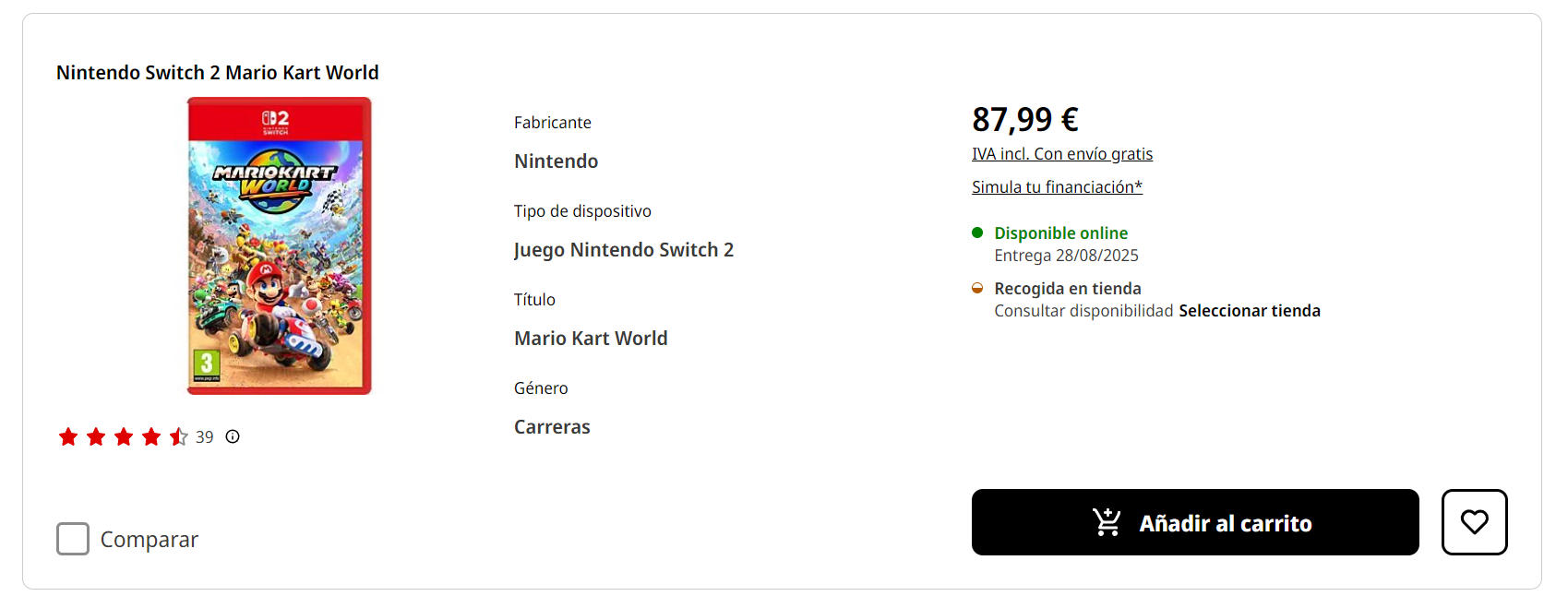Click the PEGI 3 badge on the cover

(206, 364)
